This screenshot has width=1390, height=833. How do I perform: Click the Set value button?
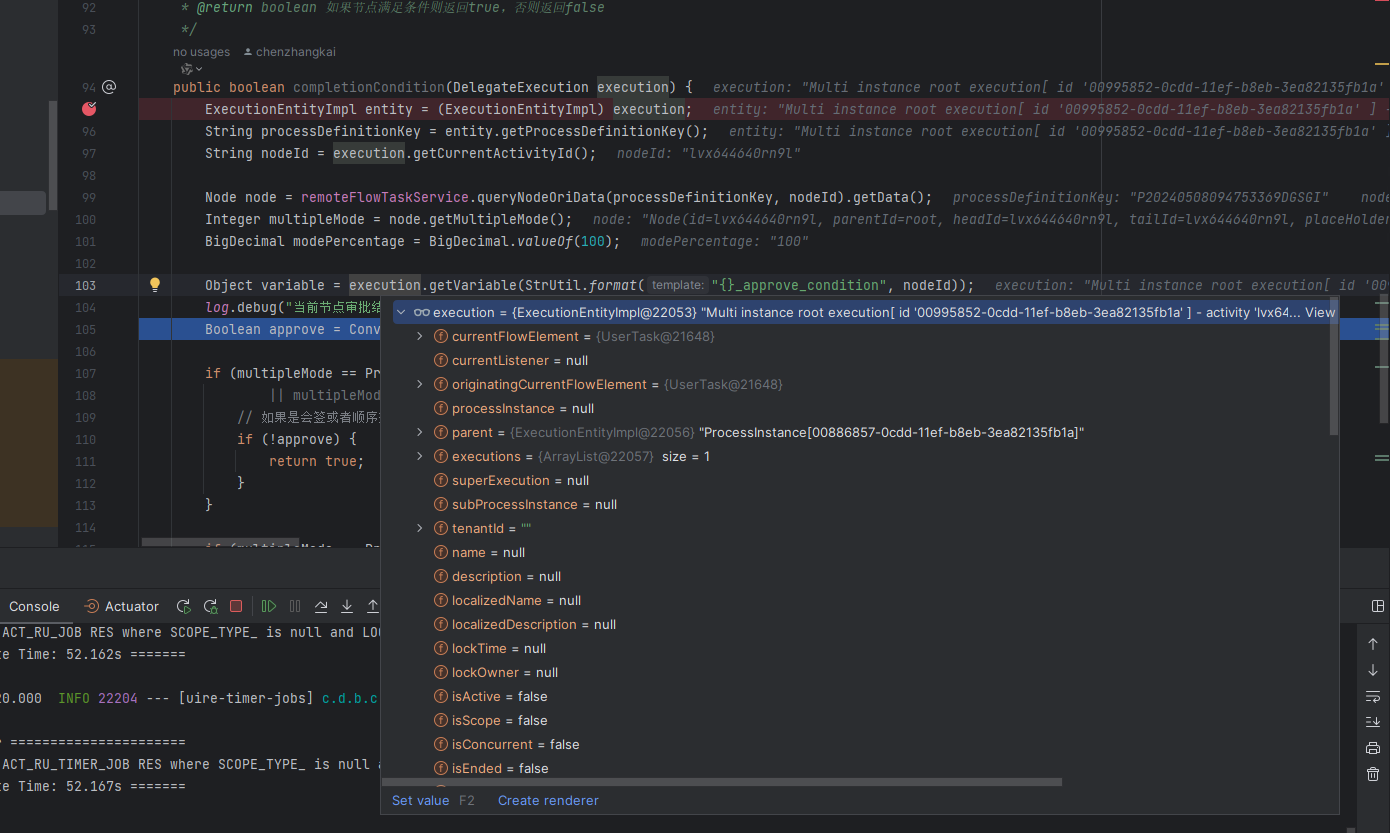pos(420,800)
